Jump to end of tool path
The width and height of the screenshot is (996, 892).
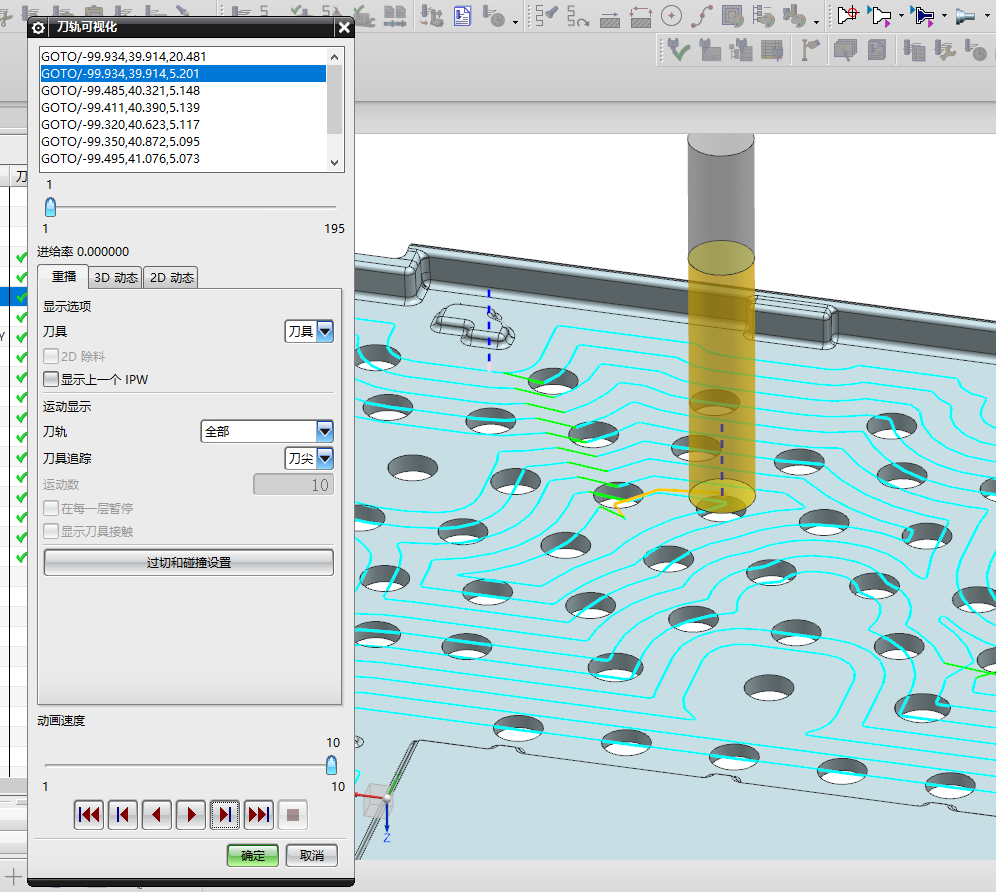point(258,815)
